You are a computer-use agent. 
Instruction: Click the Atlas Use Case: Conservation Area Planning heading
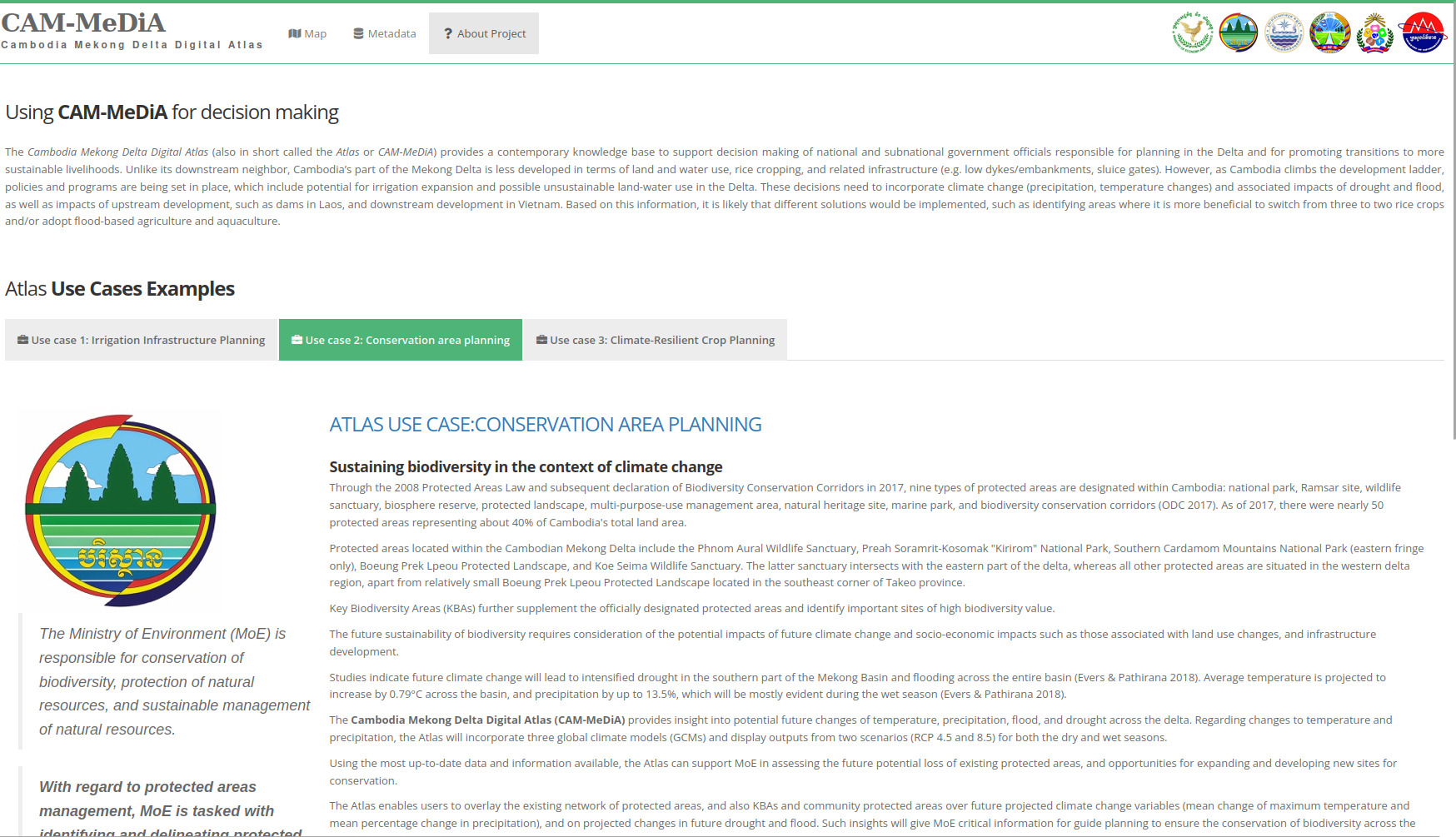click(x=545, y=425)
